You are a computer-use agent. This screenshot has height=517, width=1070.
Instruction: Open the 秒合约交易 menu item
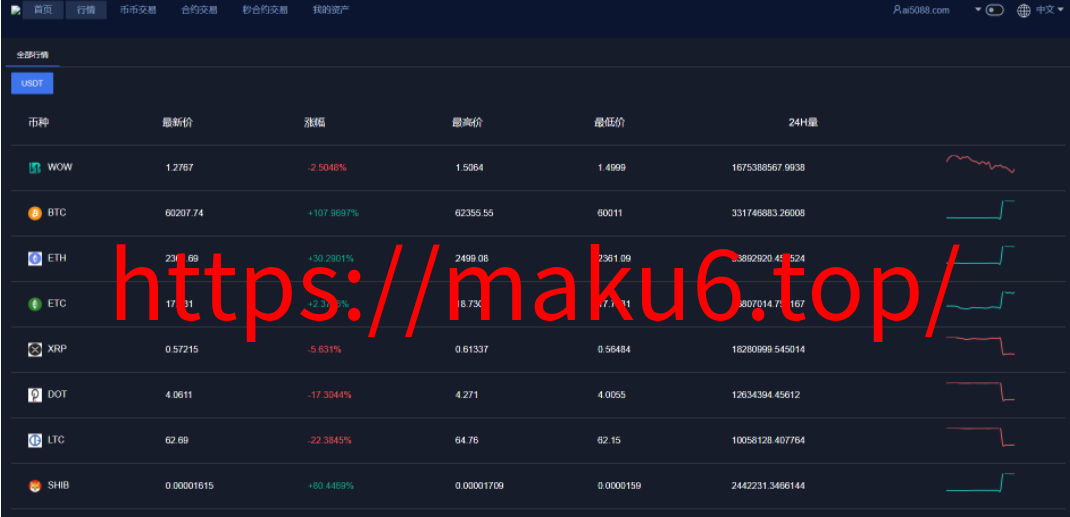[x=265, y=10]
